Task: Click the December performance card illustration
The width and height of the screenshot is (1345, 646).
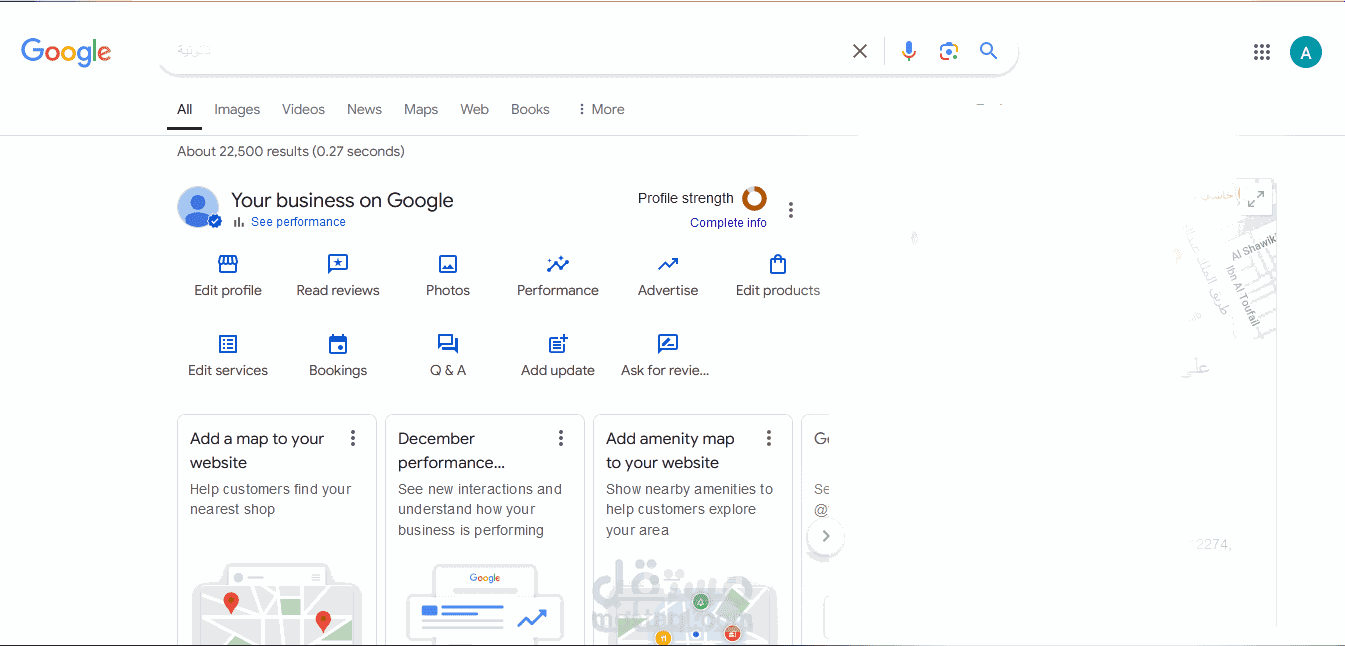Action: click(x=485, y=604)
